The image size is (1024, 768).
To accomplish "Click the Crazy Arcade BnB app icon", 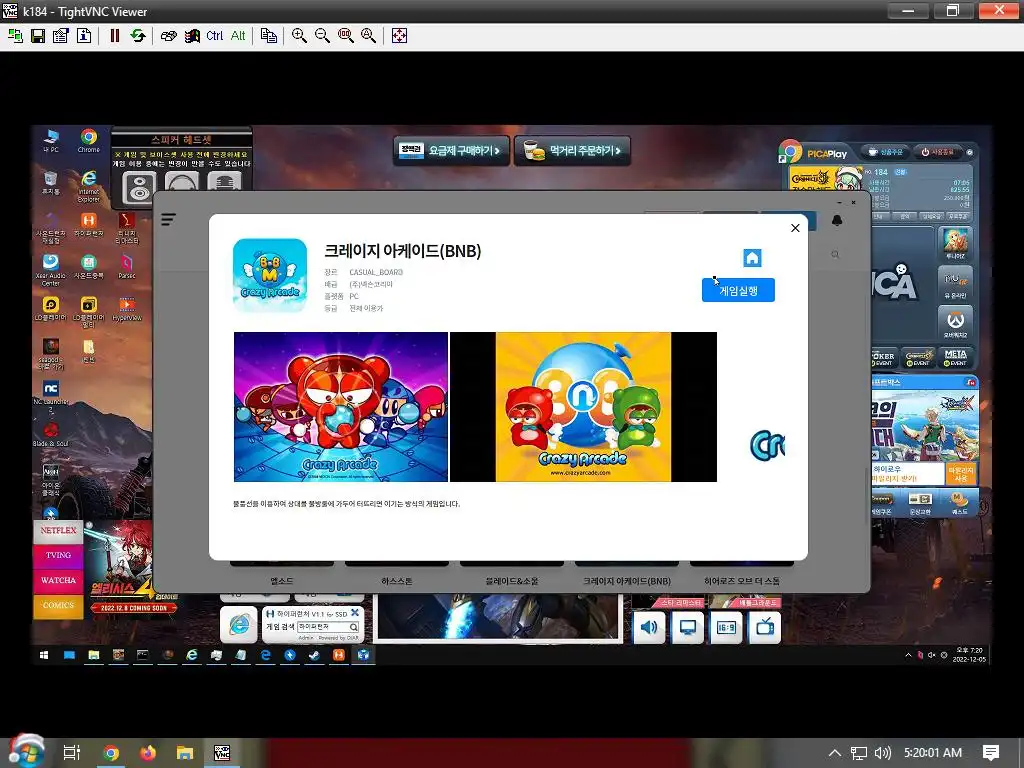I will pos(270,276).
